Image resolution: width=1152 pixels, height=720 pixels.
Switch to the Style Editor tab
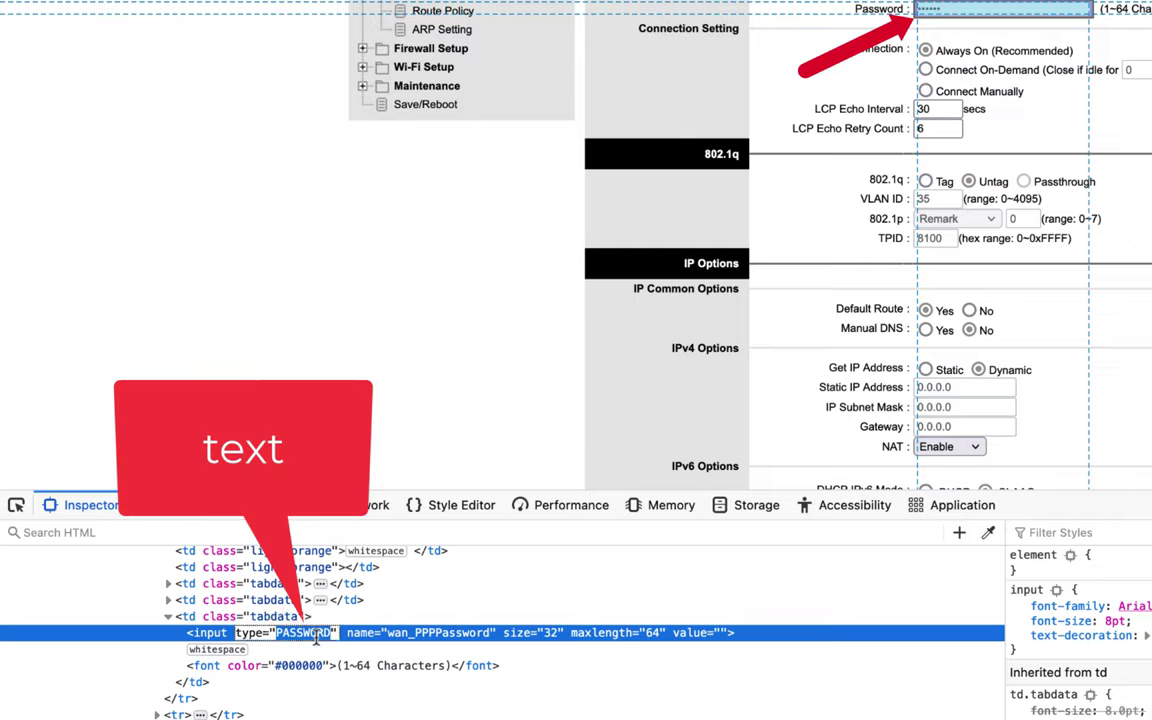[x=450, y=505]
